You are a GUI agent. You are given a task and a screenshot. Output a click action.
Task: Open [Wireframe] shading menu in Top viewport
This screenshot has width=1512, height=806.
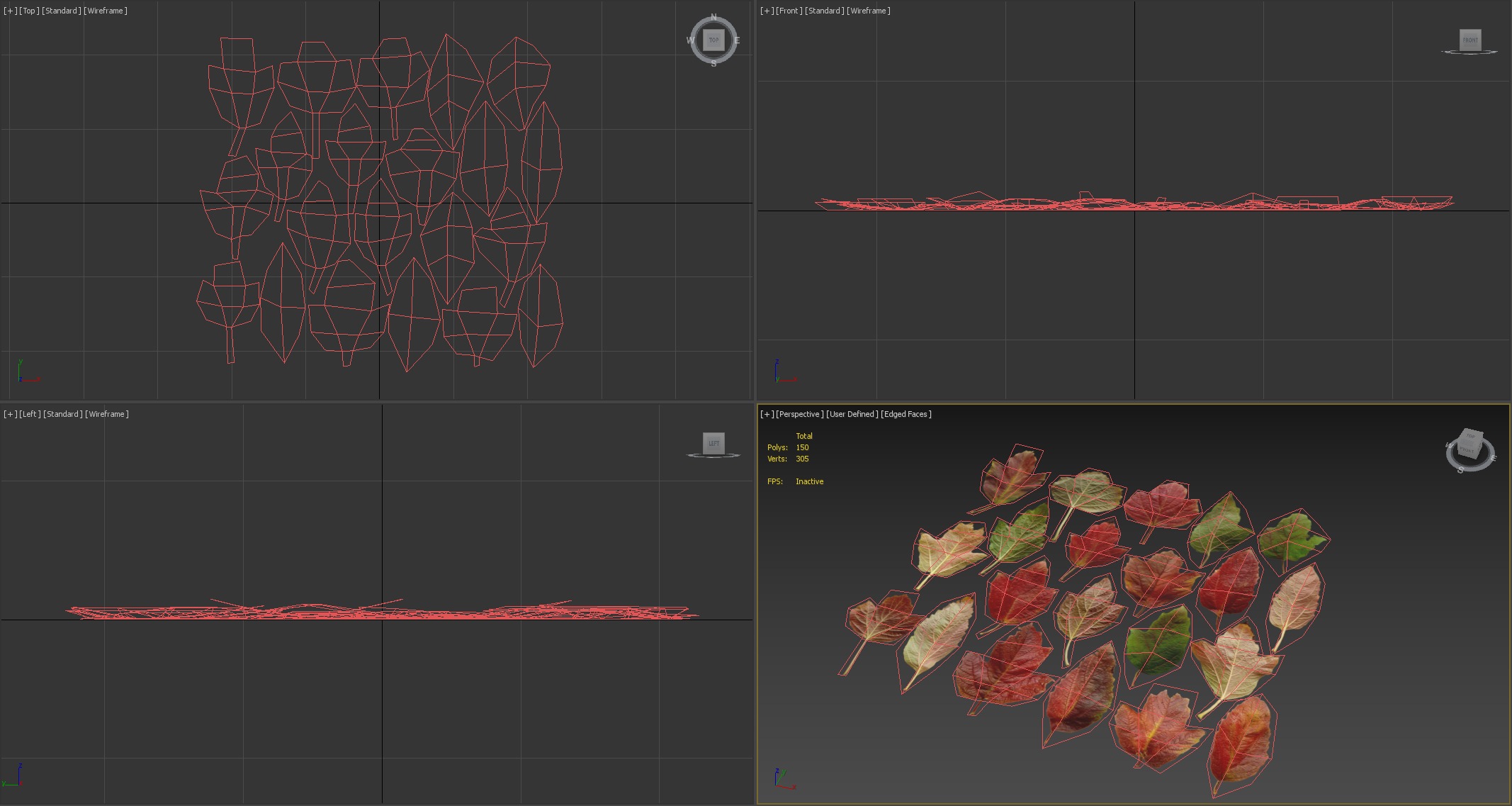click(x=106, y=11)
